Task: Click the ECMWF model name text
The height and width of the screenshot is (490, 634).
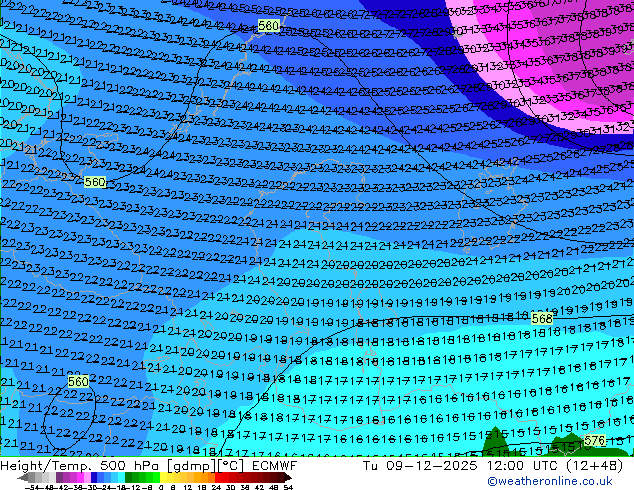Action: point(275,466)
